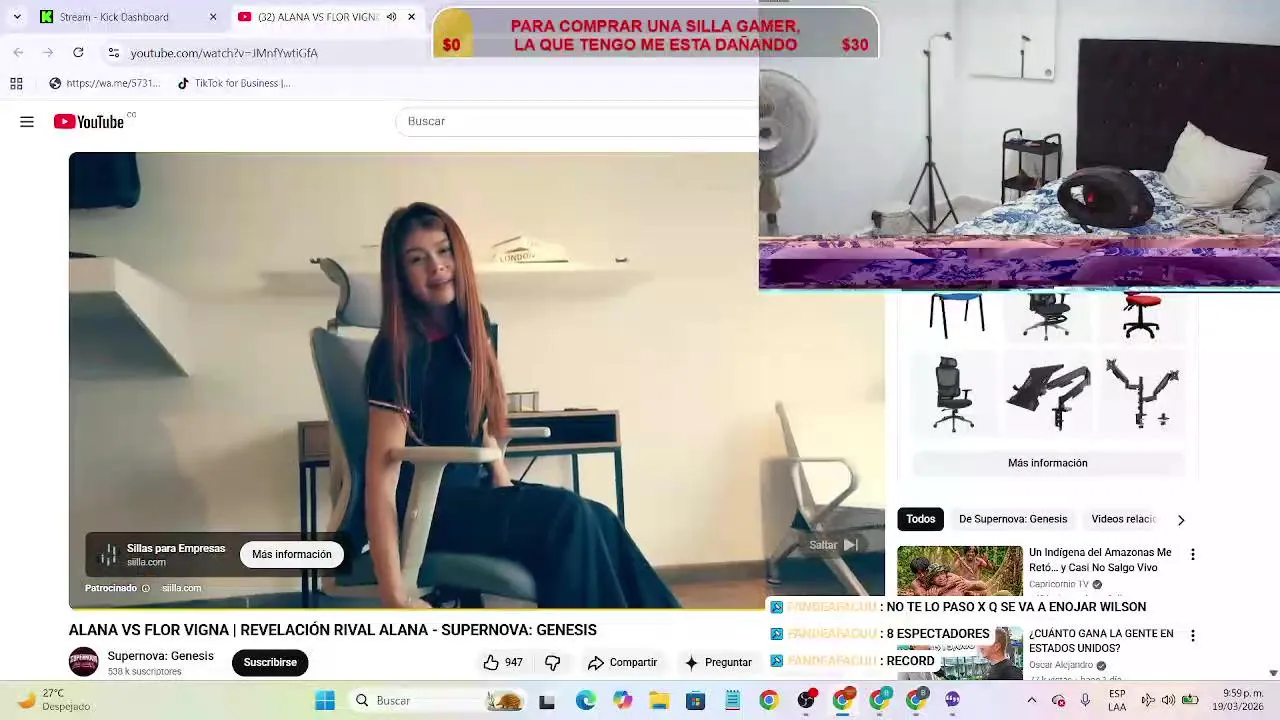Close the ALANA VS FLOR VIGNA tab
The height and width of the screenshot is (720, 1280).
click(x=411, y=17)
